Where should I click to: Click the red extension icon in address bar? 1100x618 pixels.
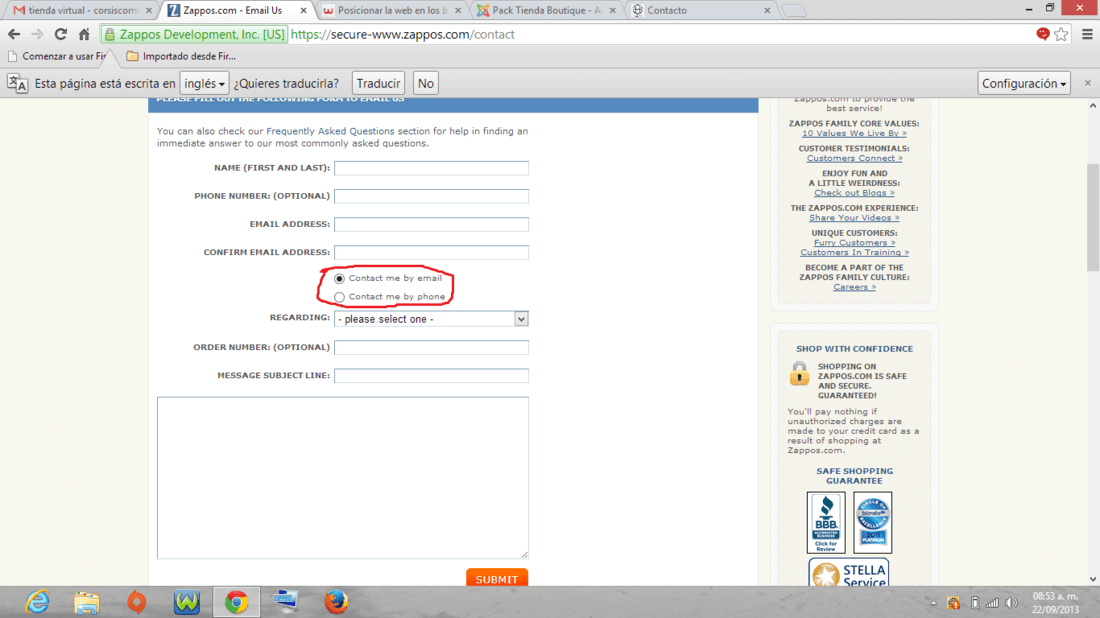point(1042,34)
